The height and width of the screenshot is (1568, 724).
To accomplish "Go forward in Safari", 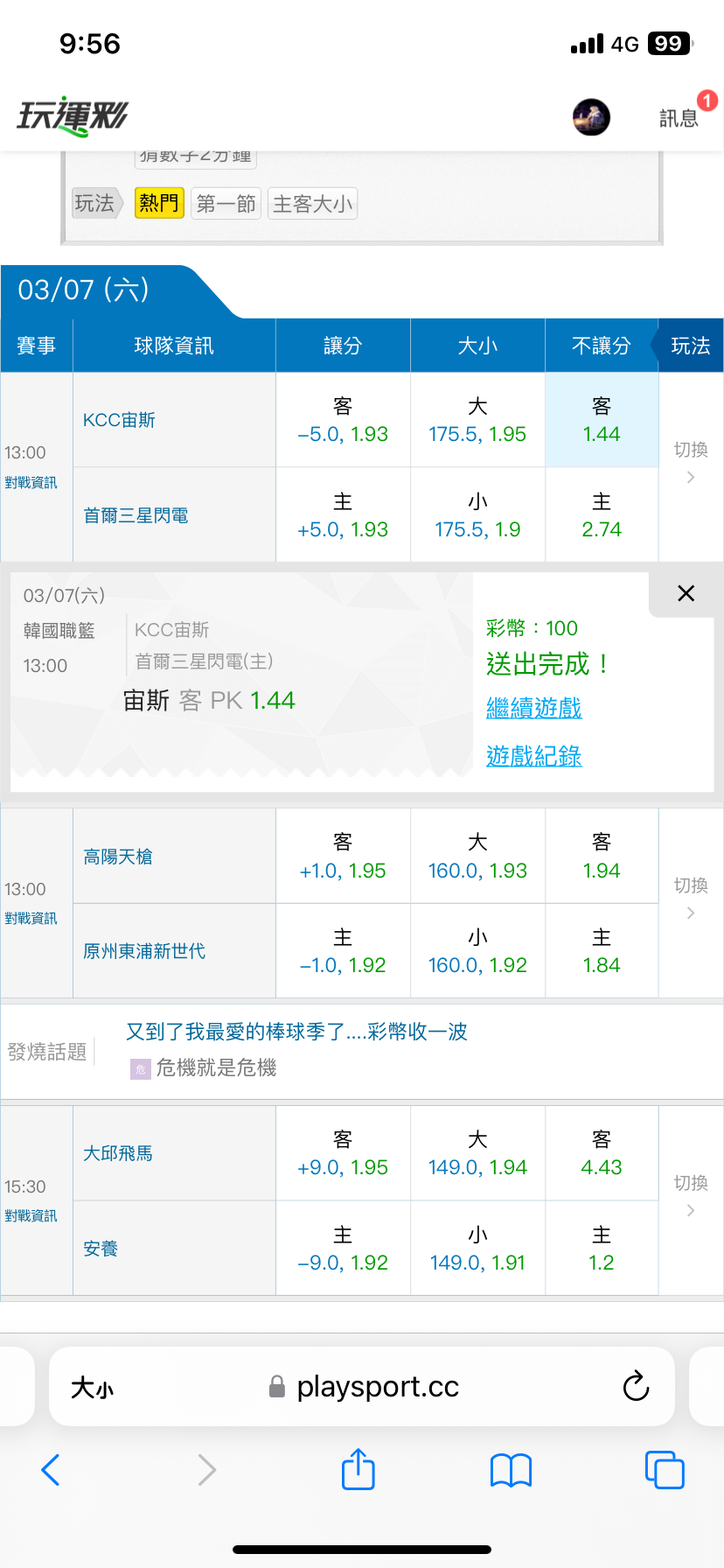I will point(206,1470).
